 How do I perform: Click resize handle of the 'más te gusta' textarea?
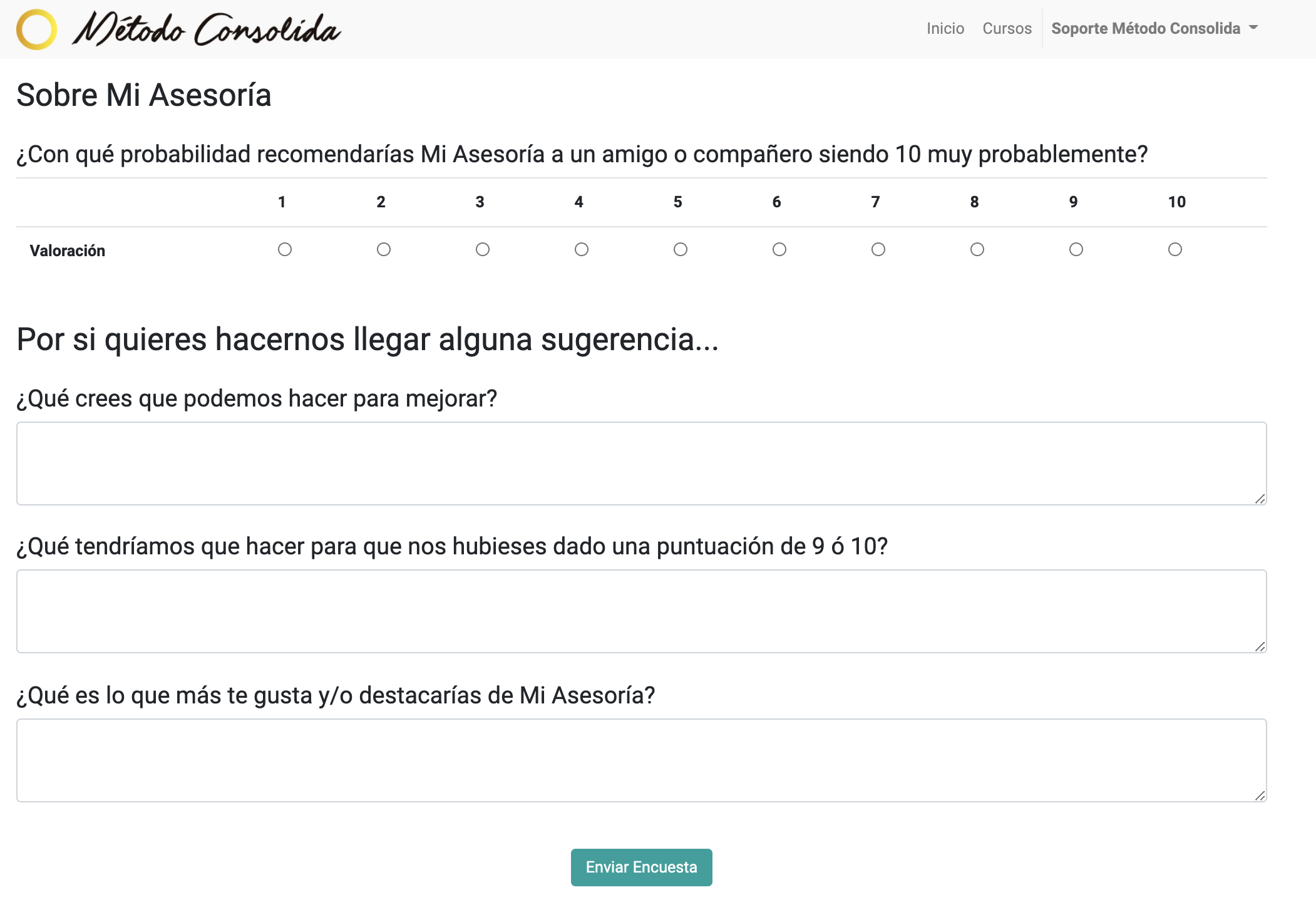click(1260, 795)
